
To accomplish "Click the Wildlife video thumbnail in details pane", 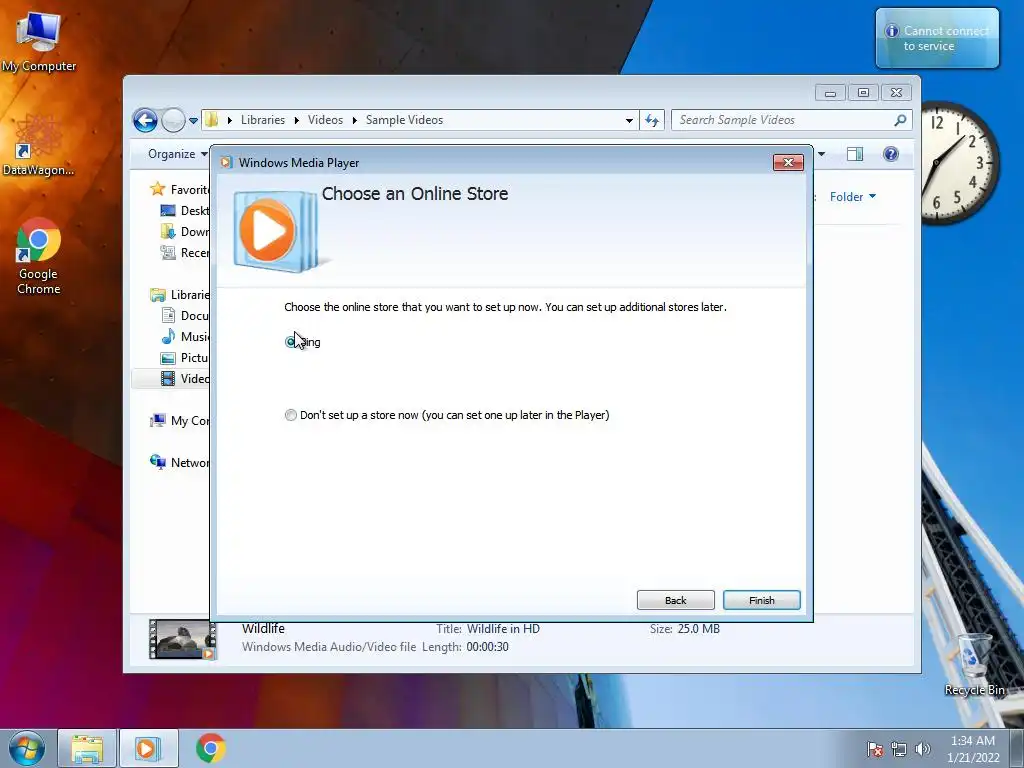I will click(182, 639).
